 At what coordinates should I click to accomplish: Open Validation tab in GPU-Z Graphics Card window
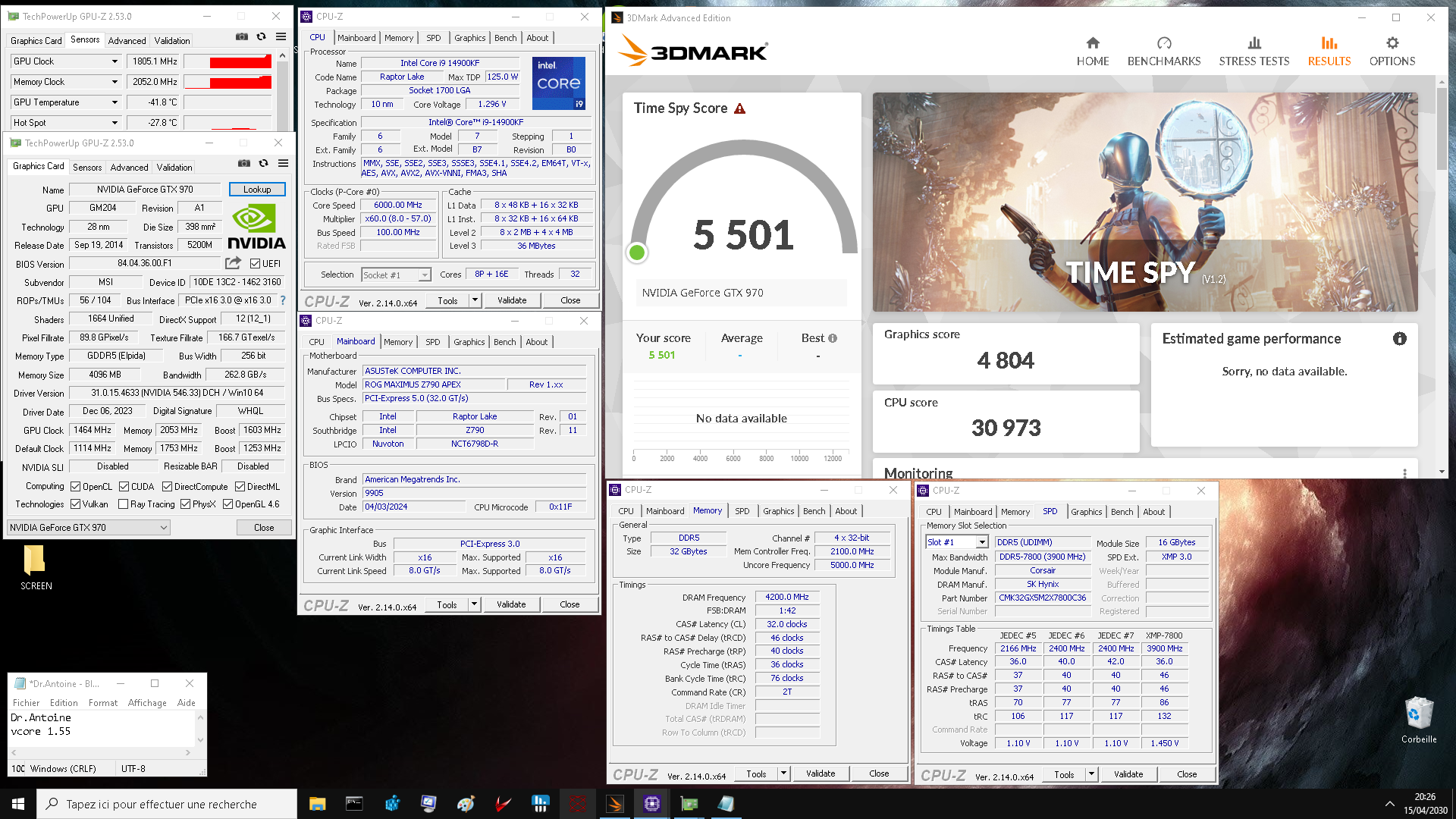click(174, 168)
